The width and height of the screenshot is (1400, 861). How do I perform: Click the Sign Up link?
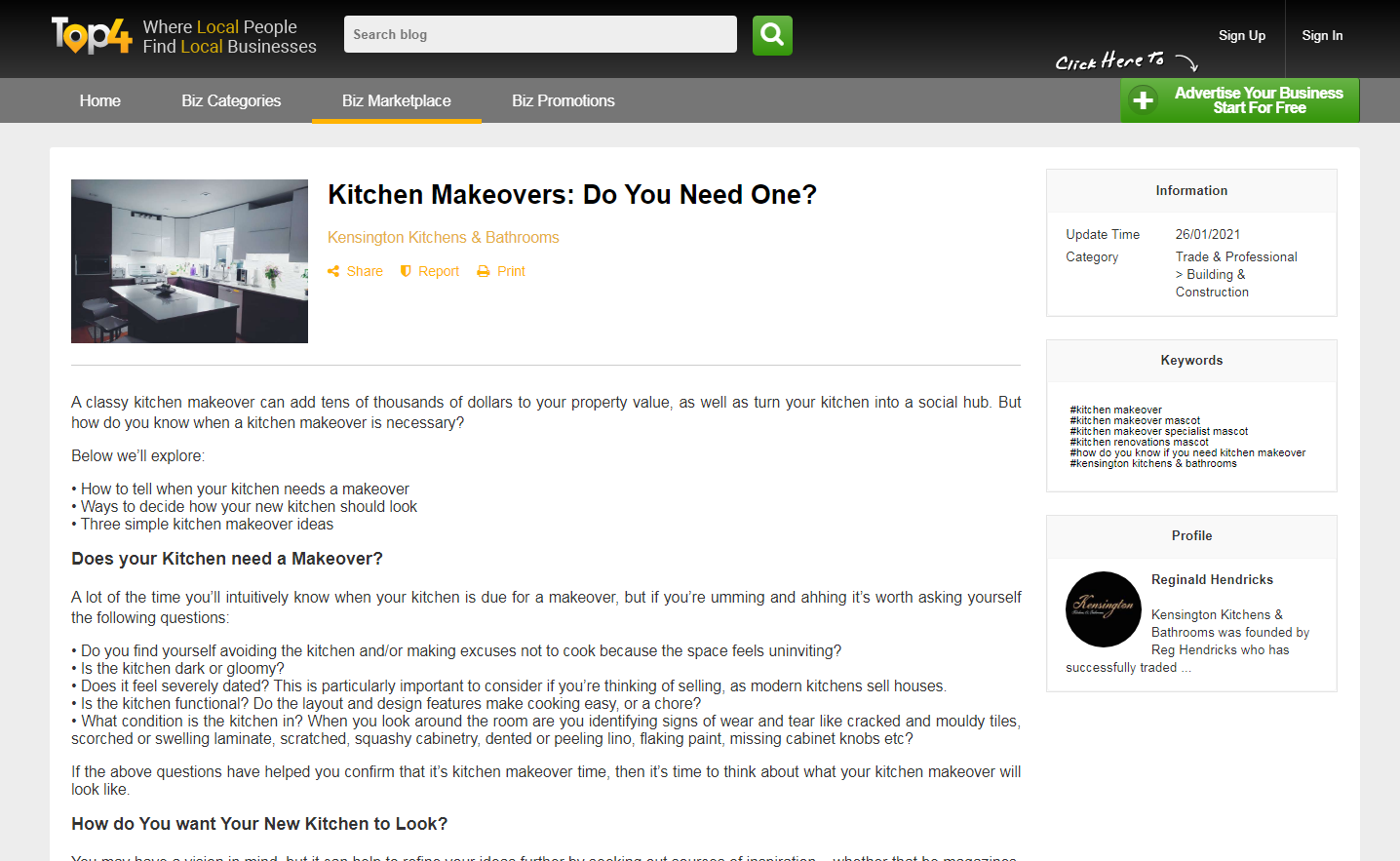pyautogui.click(x=1241, y=35)
